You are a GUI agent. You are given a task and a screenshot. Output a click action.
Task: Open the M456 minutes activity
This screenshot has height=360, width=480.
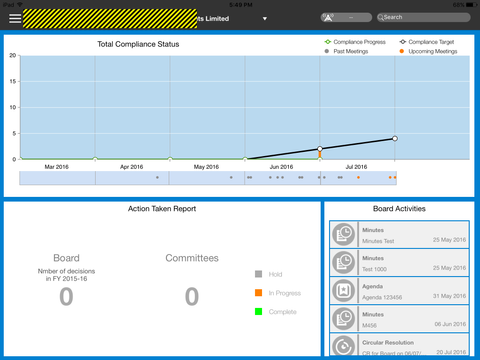[399, 319]
